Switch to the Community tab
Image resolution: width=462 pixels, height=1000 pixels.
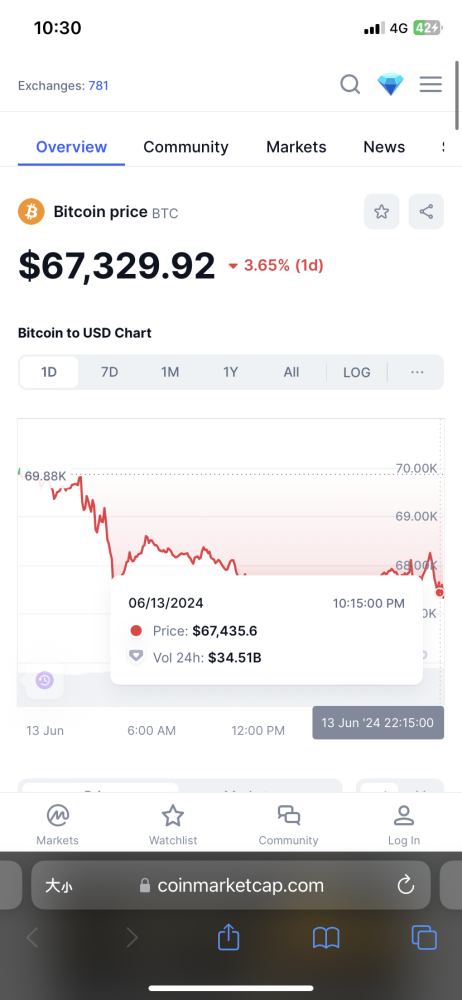pos(186,147)
